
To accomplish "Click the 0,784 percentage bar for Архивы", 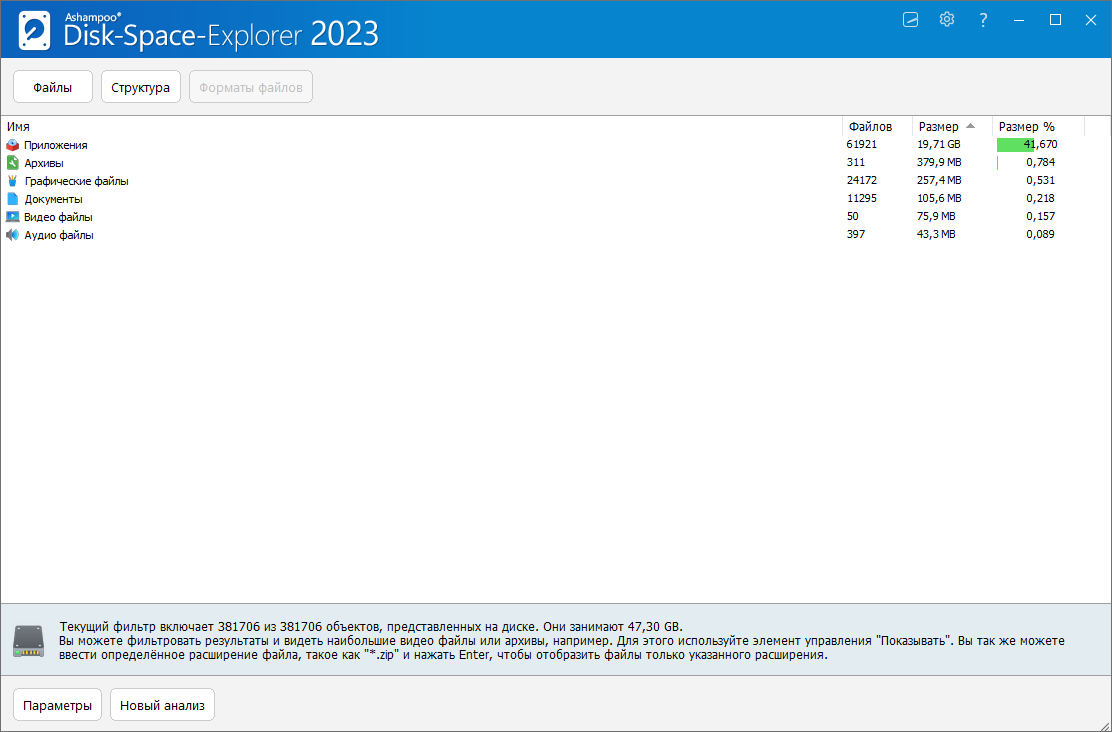I will point(998,162).
